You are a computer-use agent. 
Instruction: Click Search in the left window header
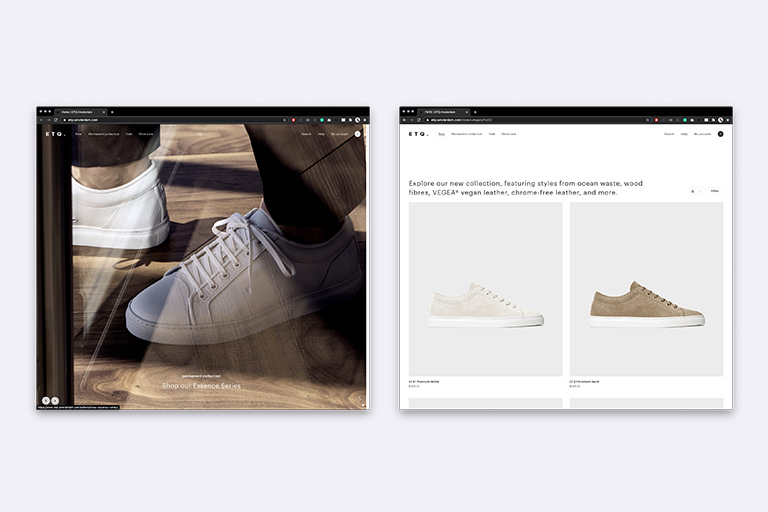[x=306, y=133]
